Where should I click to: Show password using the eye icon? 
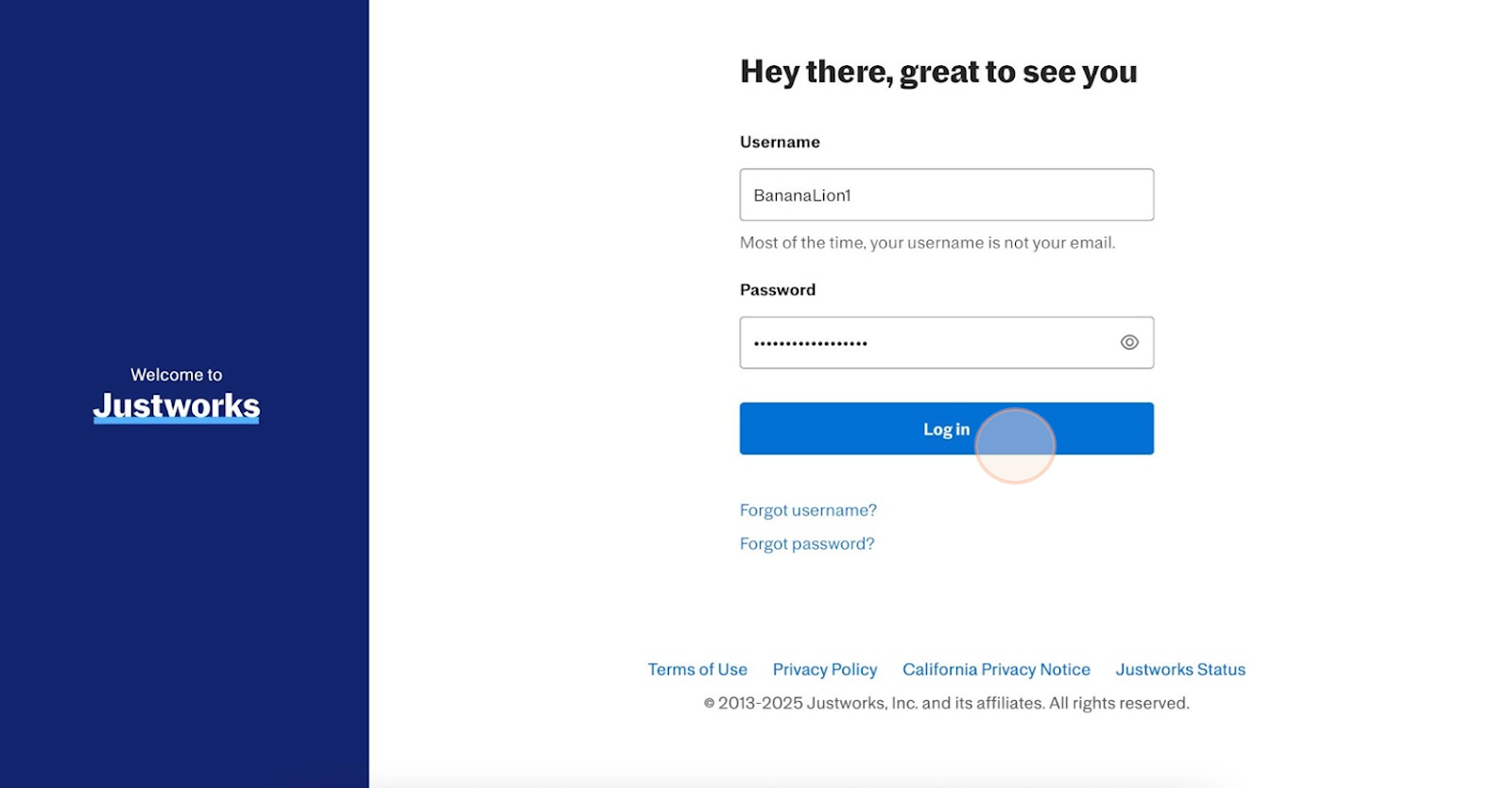tap(1128, 343)
